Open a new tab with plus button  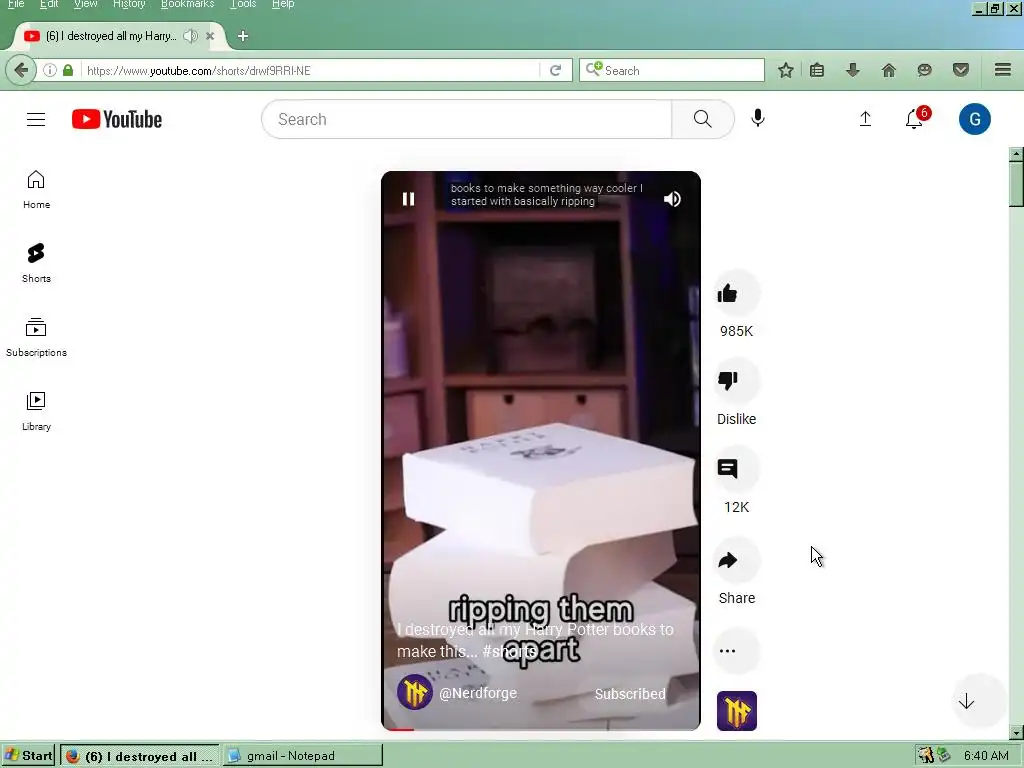click(x=243, y=36)
